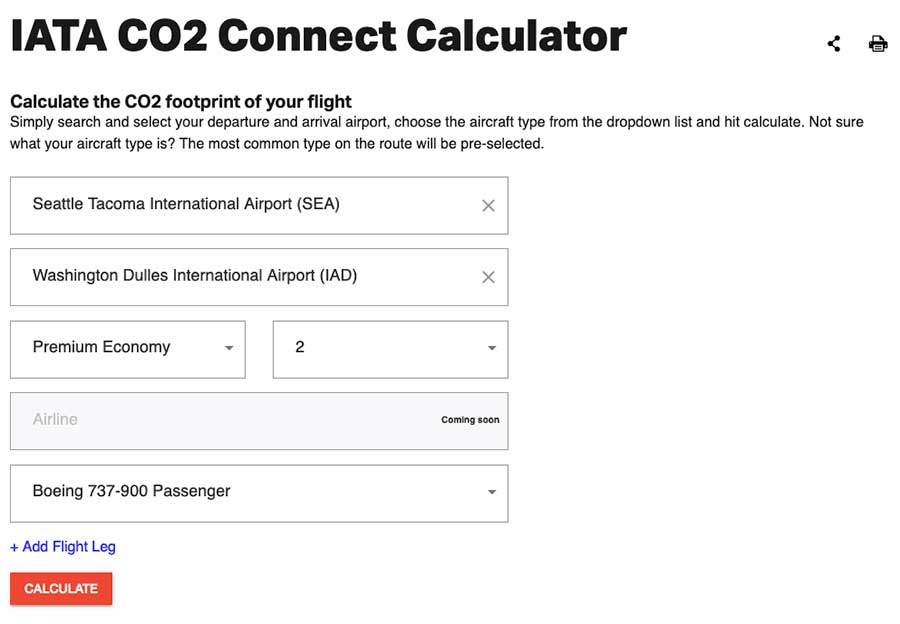The image size is (900, 624).
Task: Click the Coming soon label
Action: [x=470, y=420]
